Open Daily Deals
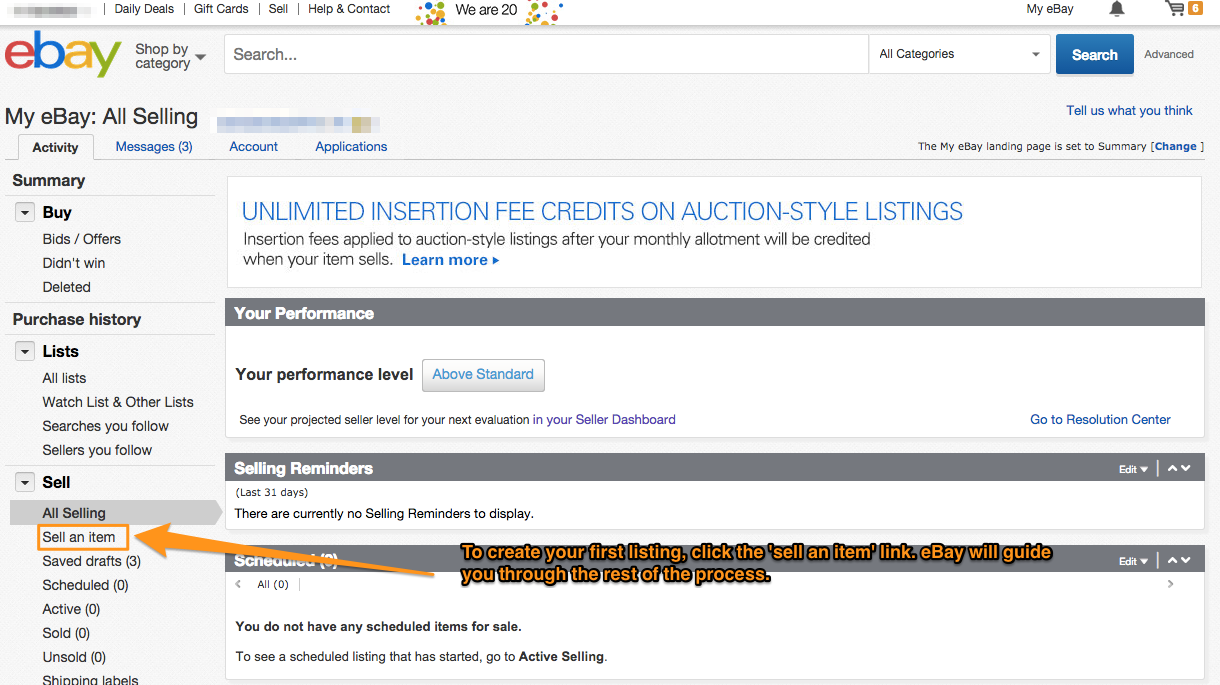Image resolution: width=1220 pixels, height=685 pixels. [144, 9]
